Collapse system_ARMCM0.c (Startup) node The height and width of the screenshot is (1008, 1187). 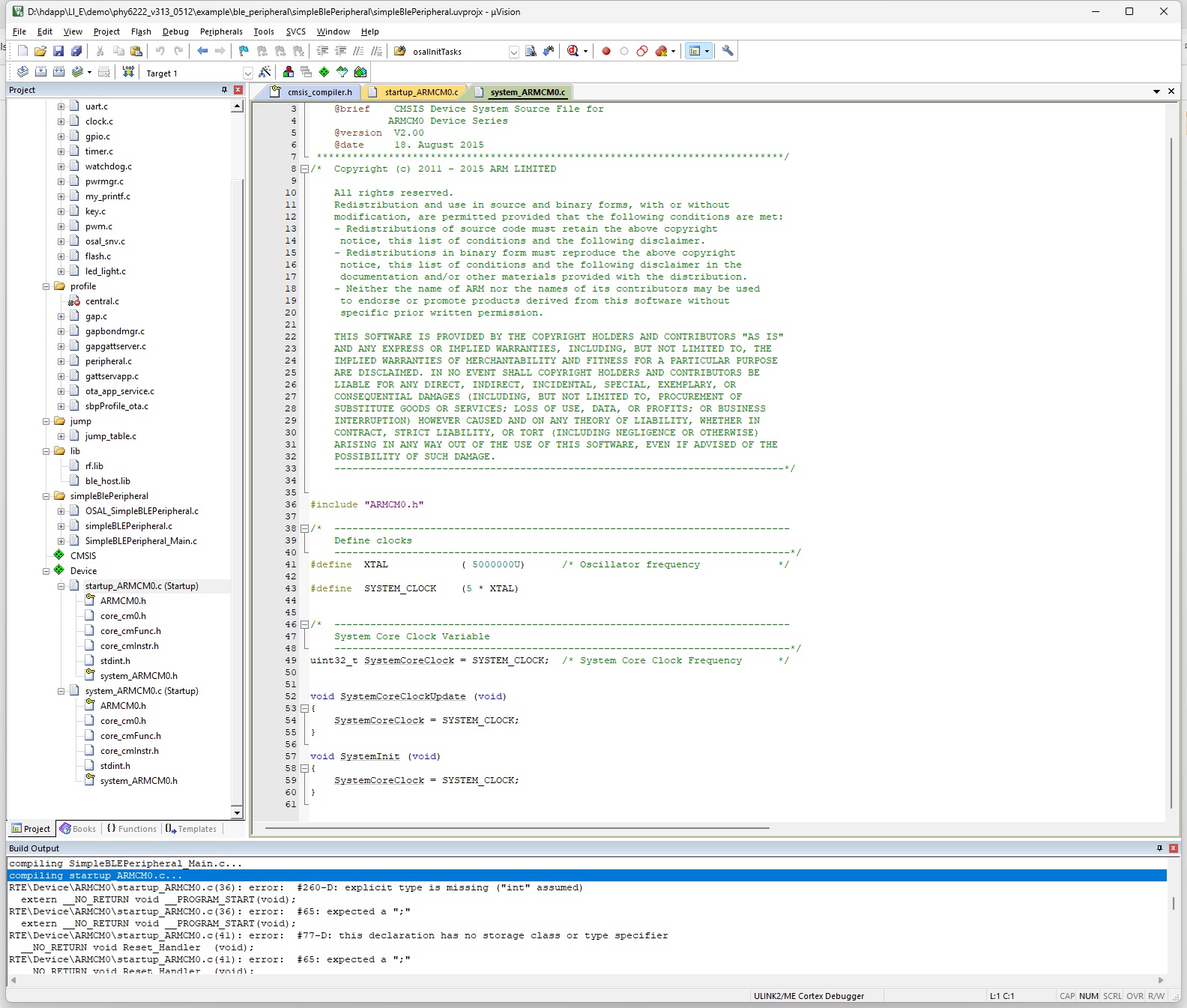(61, 691)
